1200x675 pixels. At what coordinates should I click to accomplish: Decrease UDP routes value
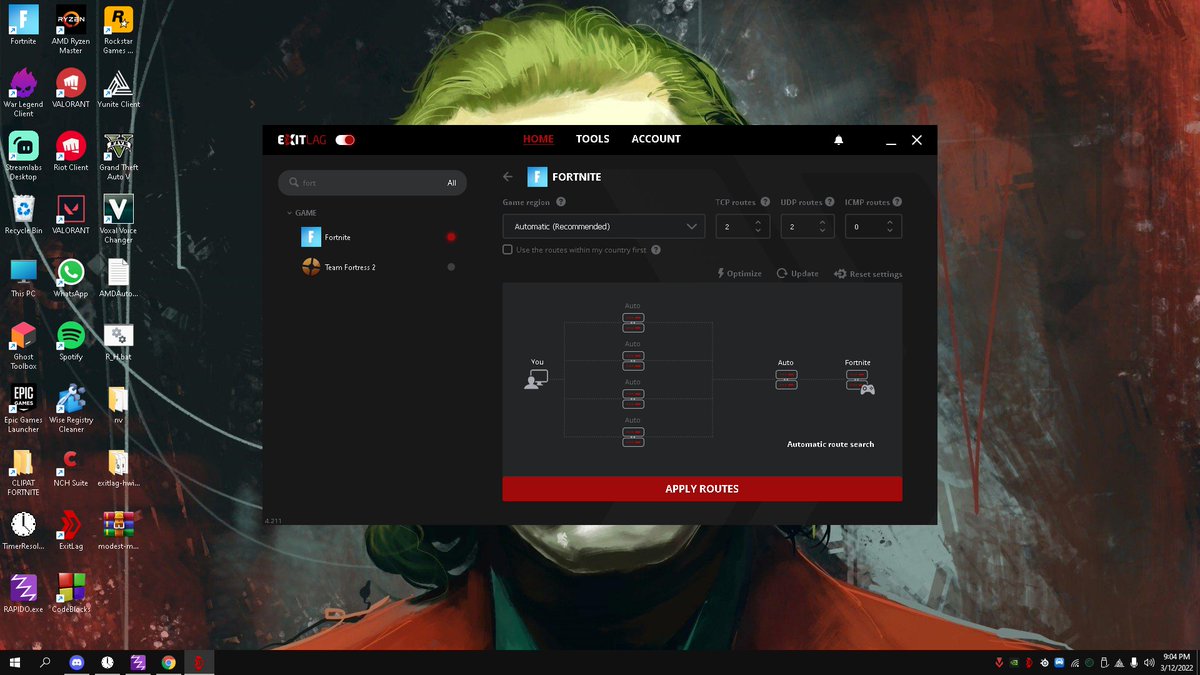point(823,232)
